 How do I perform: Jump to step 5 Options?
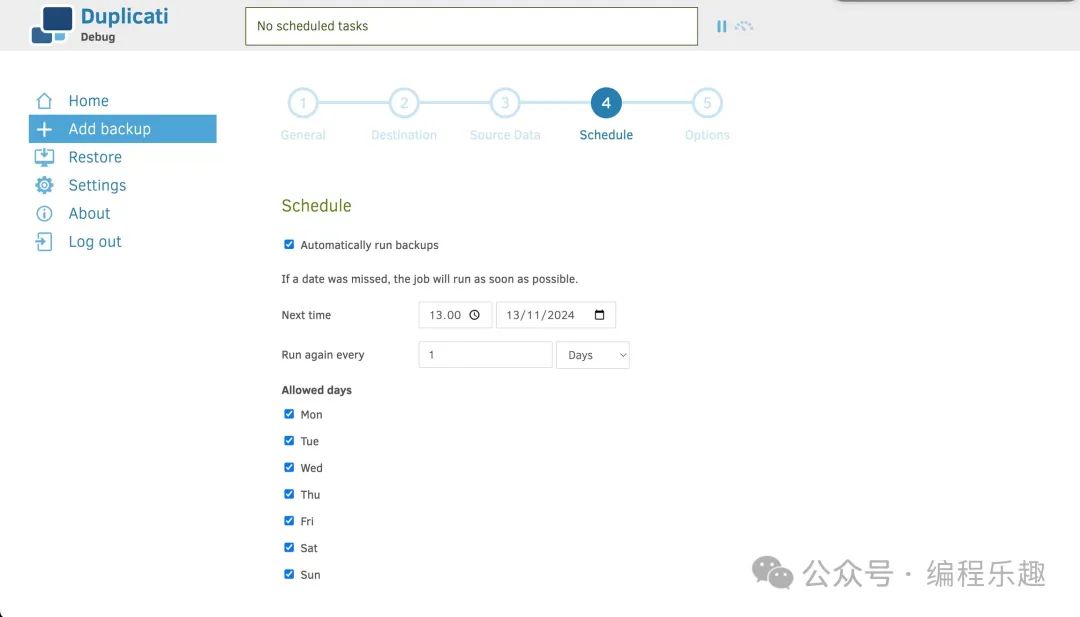coord(707,103)
